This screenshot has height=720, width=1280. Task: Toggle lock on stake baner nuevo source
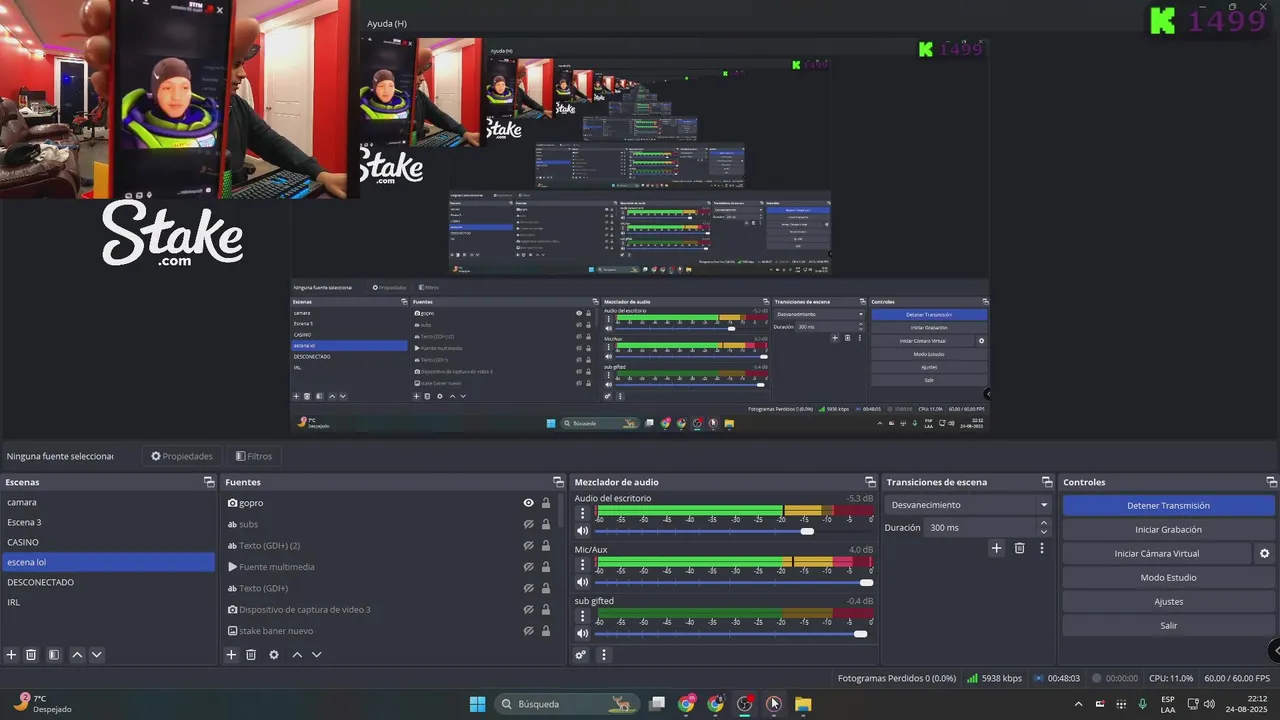[x=546, y=631]
